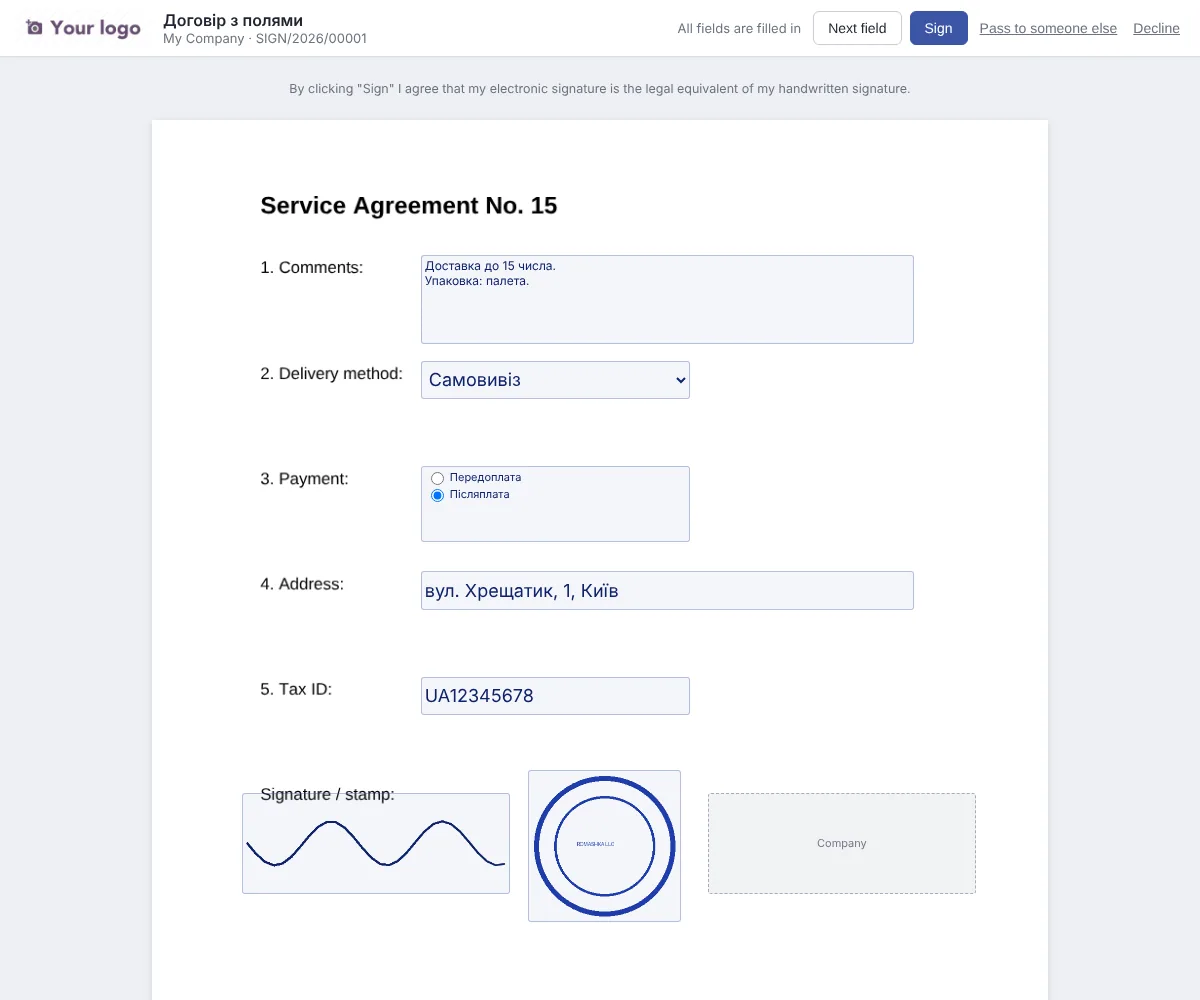Screen dimensions: 1200x1000
Task: Click the All fields are filled in status
Action: coord(739,28)
